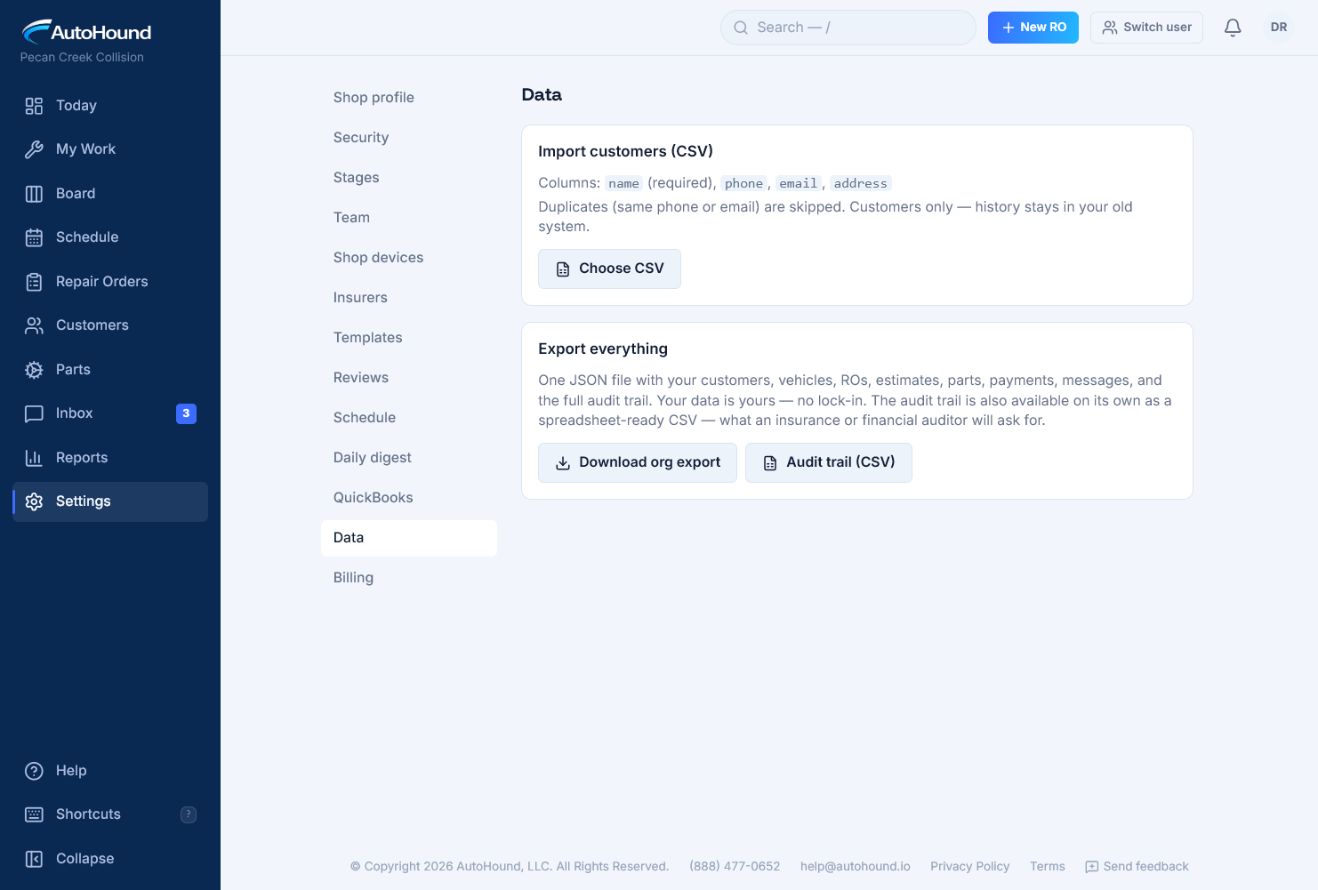Click the Send feedback icon in footer
Image resolution: width=1318 pixels, height=890 pixels.
(x=1092, y=867)
